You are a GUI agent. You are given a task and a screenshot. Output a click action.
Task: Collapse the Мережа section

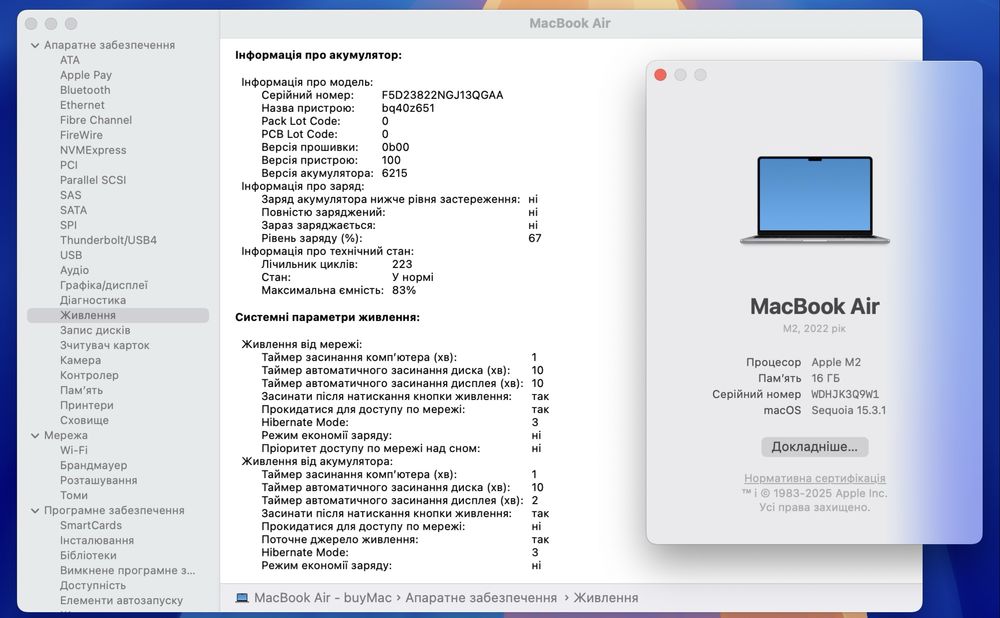pyautogui.click(x=35, y=436)
